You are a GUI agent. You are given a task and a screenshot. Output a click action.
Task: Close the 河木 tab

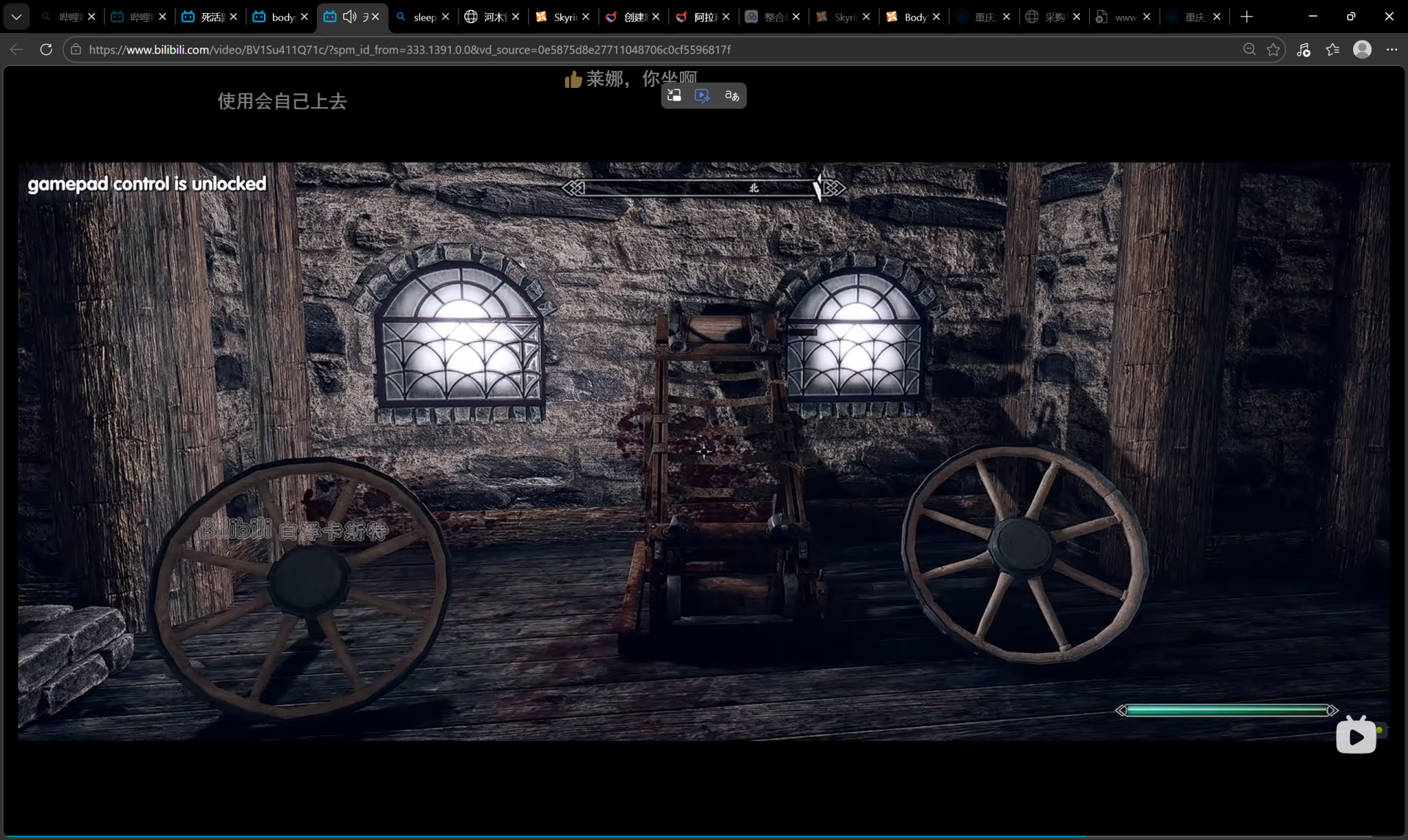(x=516, y=16)
